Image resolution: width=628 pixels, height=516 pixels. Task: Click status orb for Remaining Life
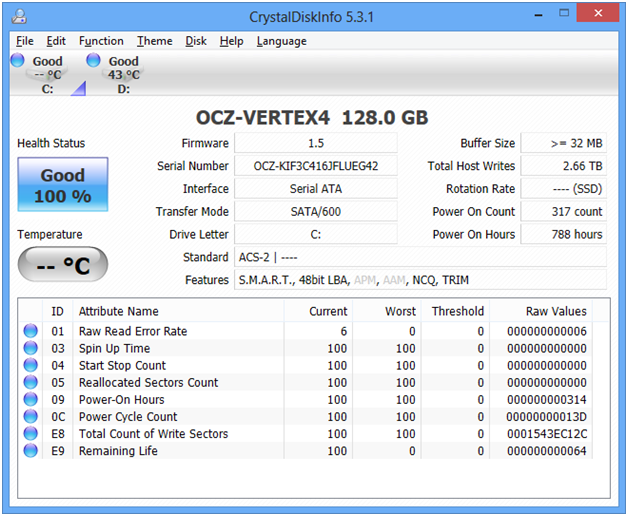coord(30,451)
